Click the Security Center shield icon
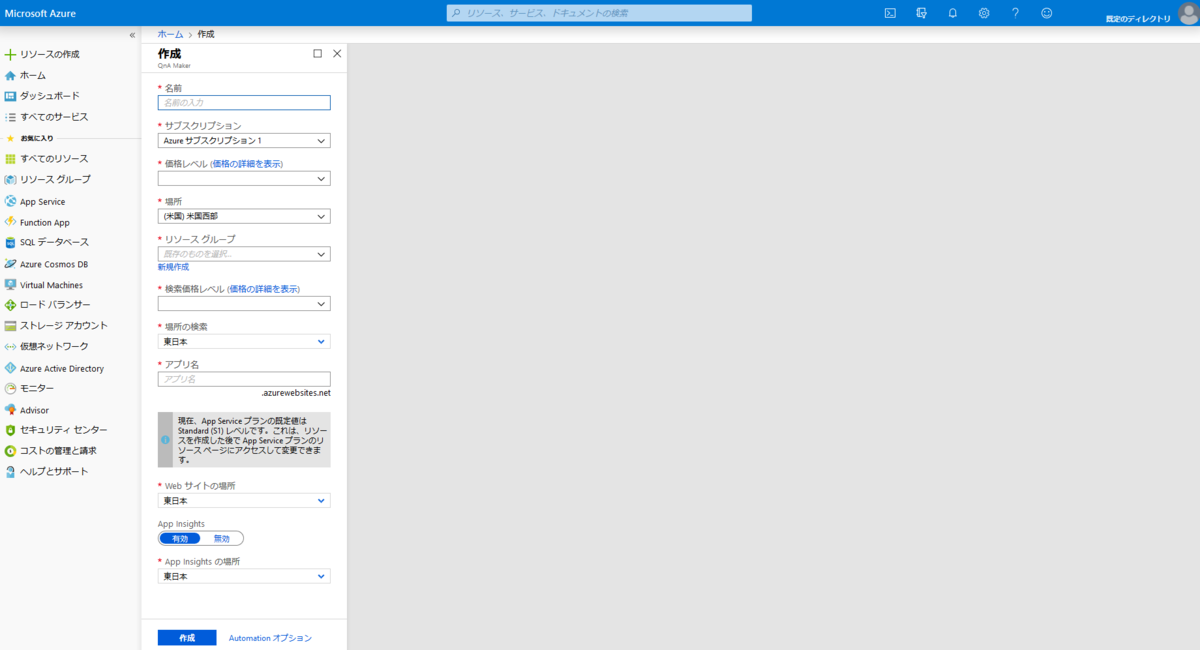Image resolution: width=1200 pixels, height=650 pixels. click(x=10, y=430)
